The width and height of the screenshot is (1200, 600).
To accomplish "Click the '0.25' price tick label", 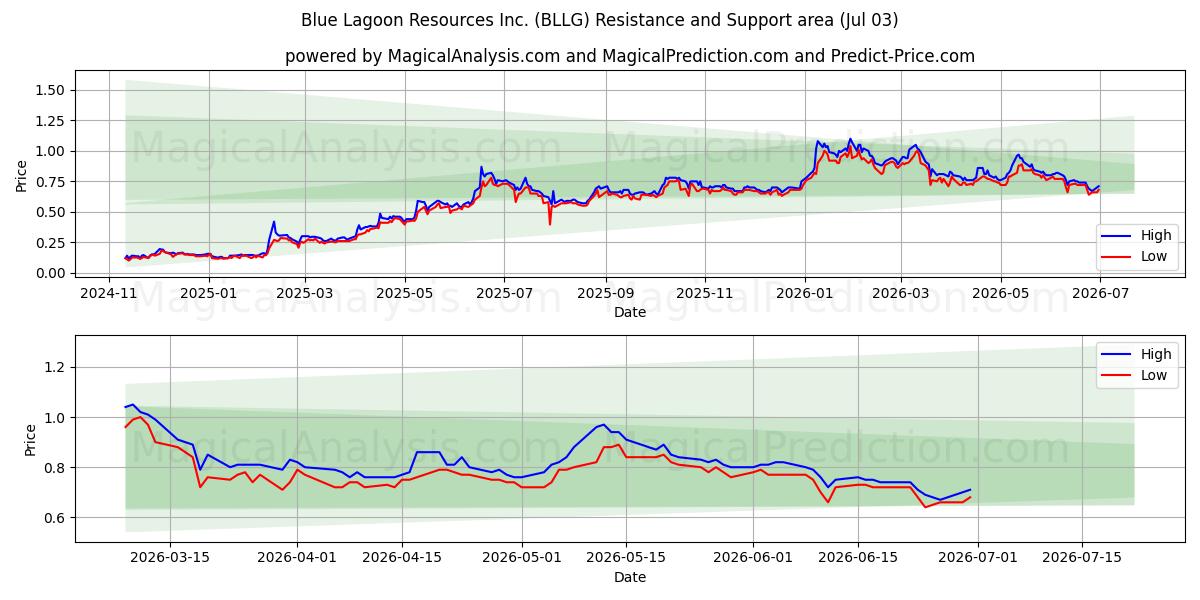I will pos(50,243).
